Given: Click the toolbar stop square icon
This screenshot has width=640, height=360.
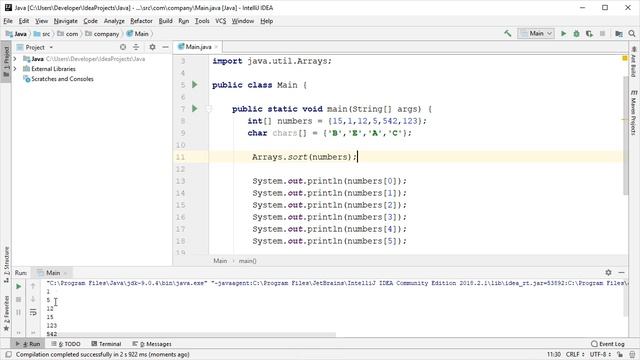Looking at the screenshot, I should coord(602,33).
